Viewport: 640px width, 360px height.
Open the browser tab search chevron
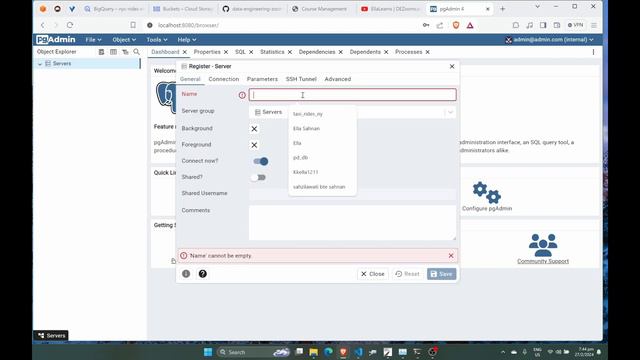click(x=537, y=7)
